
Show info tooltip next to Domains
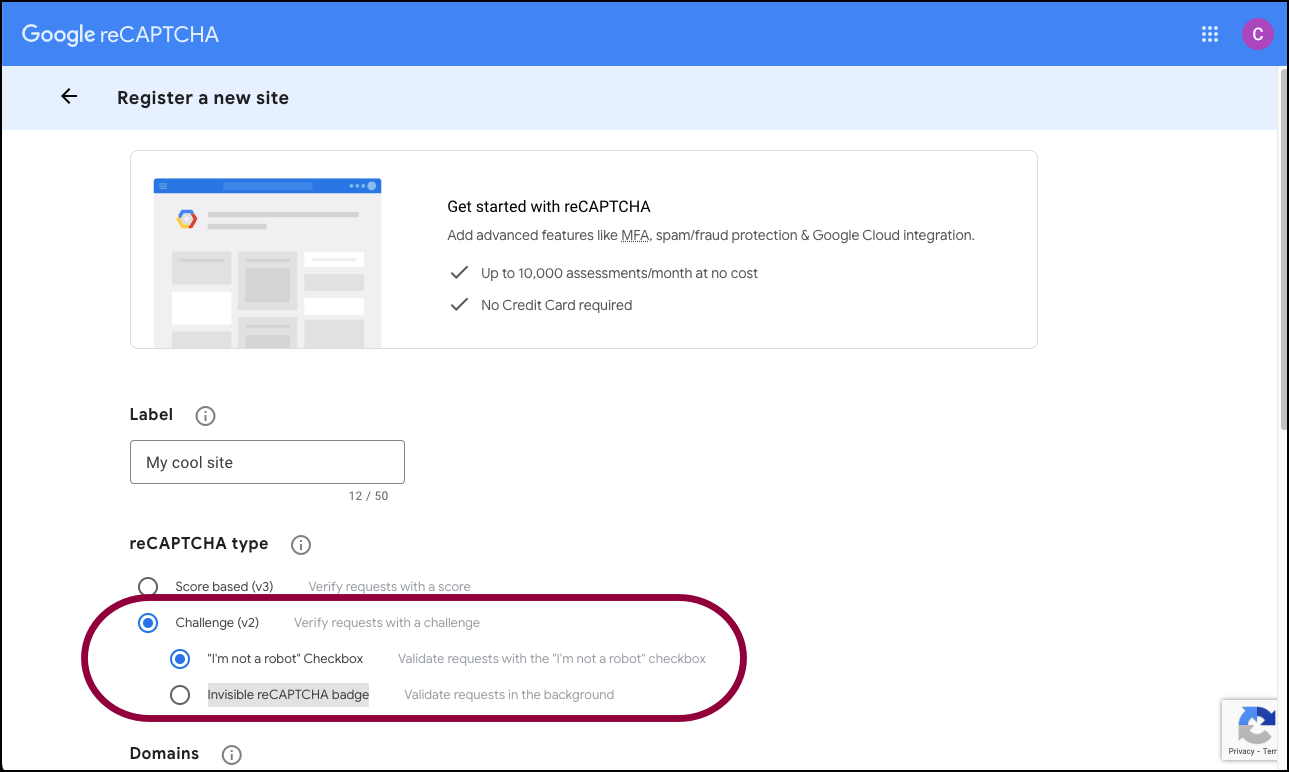(x=231, y=754)
